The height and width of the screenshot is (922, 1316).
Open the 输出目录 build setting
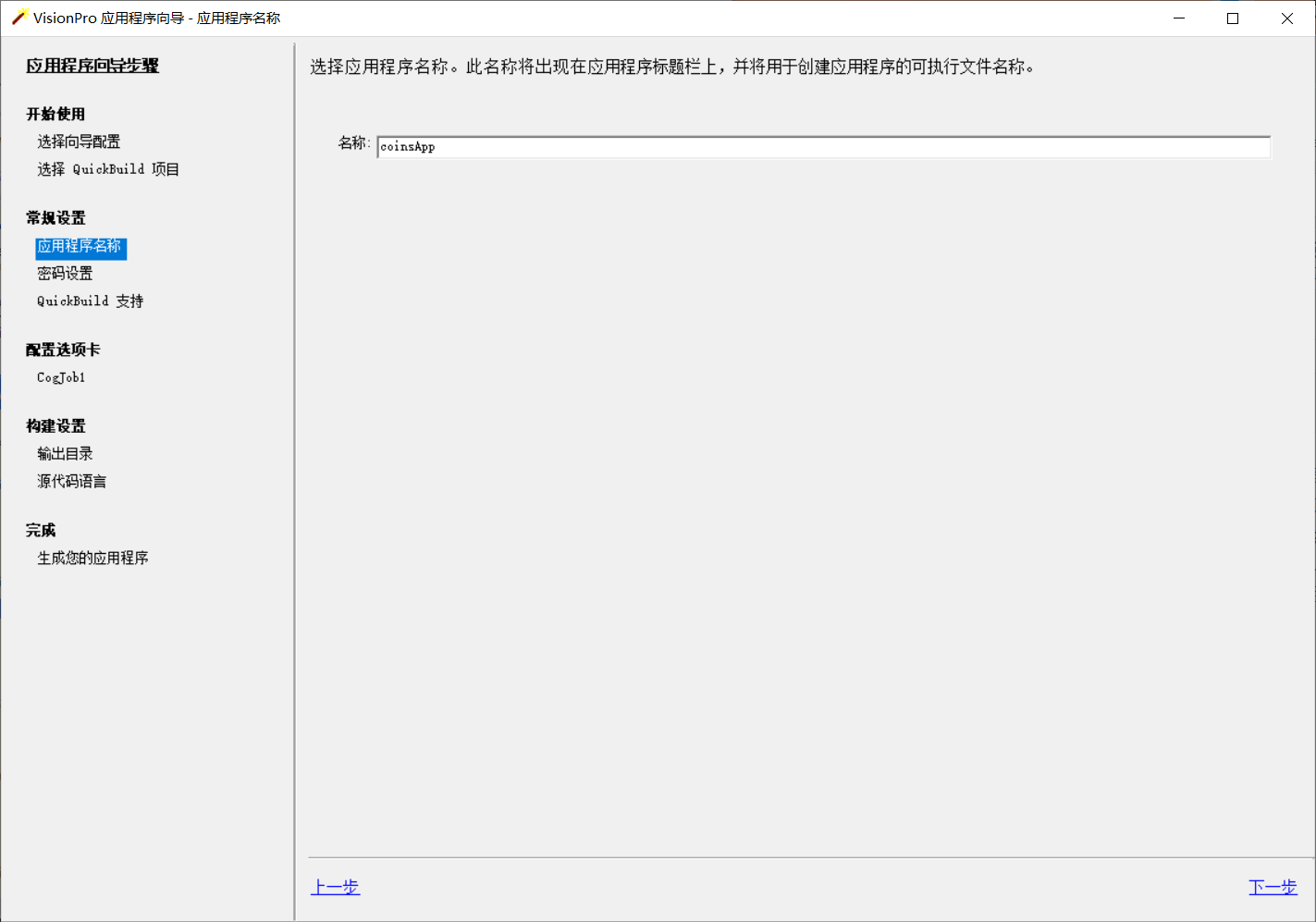[x=65, y=453]
